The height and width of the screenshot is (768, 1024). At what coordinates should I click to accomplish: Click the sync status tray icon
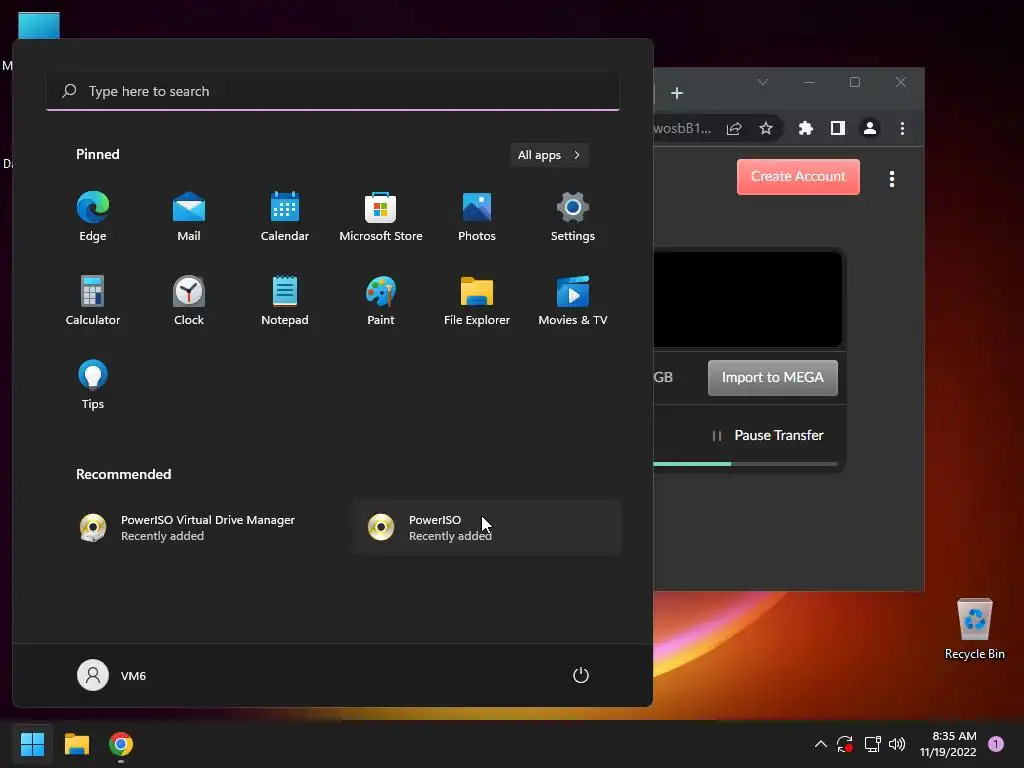pos(844,744)
